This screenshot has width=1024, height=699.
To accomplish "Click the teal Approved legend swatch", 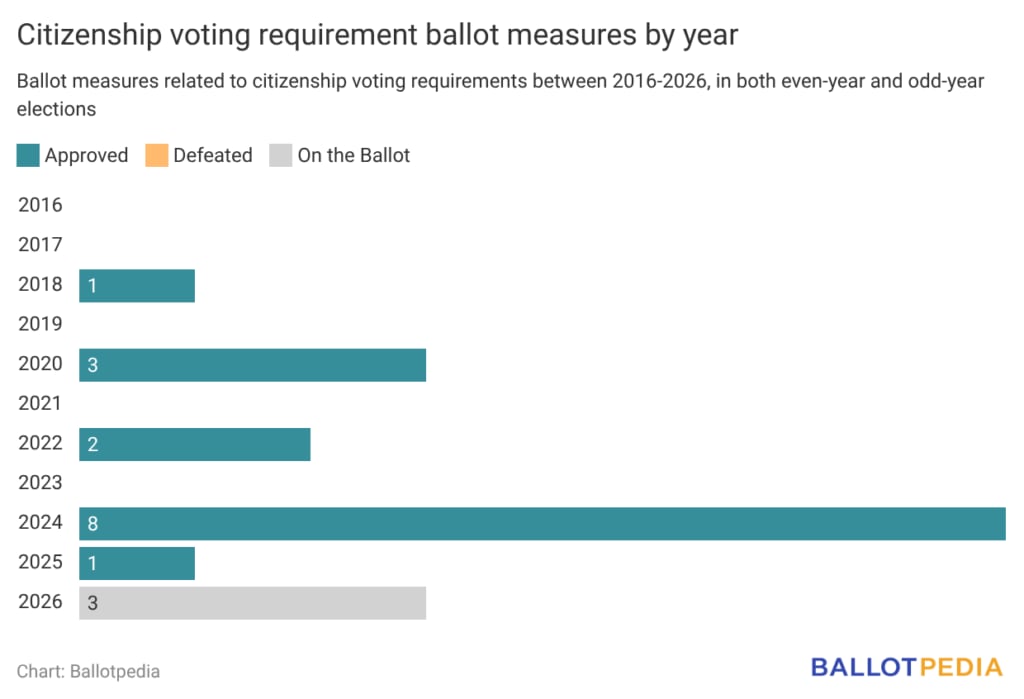I will click(28, 155).
